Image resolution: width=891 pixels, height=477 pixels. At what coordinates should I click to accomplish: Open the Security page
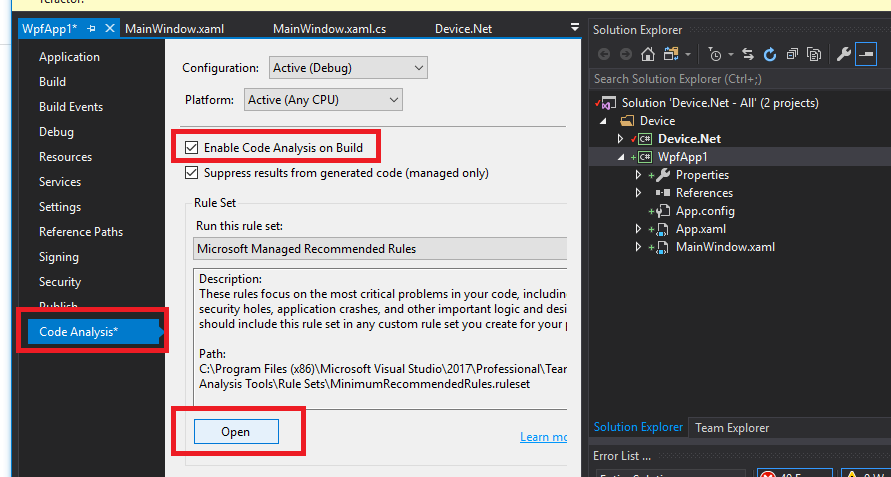point(60,282)
